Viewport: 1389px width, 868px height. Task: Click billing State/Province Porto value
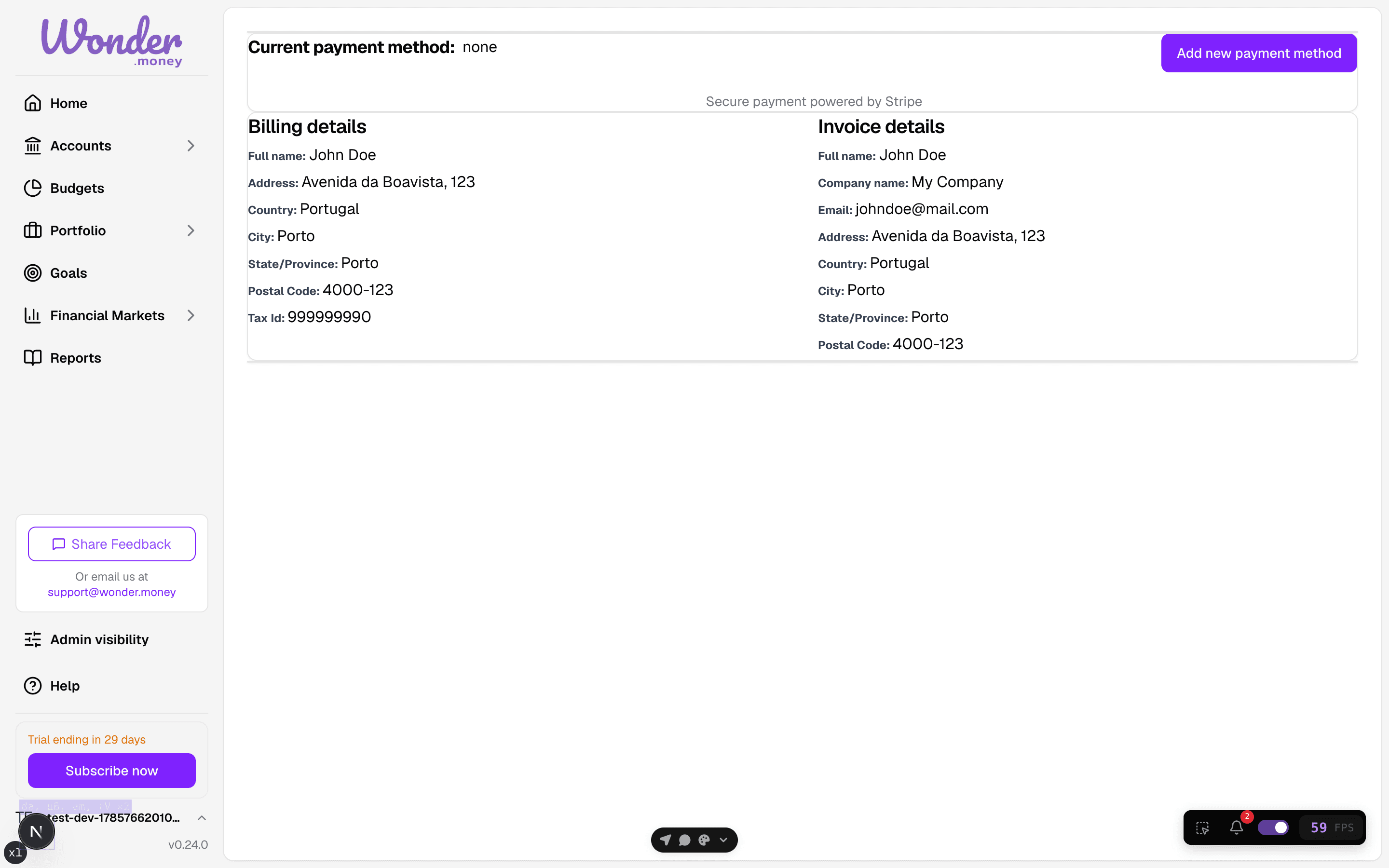pyautogui.click(x=360, y=263)
